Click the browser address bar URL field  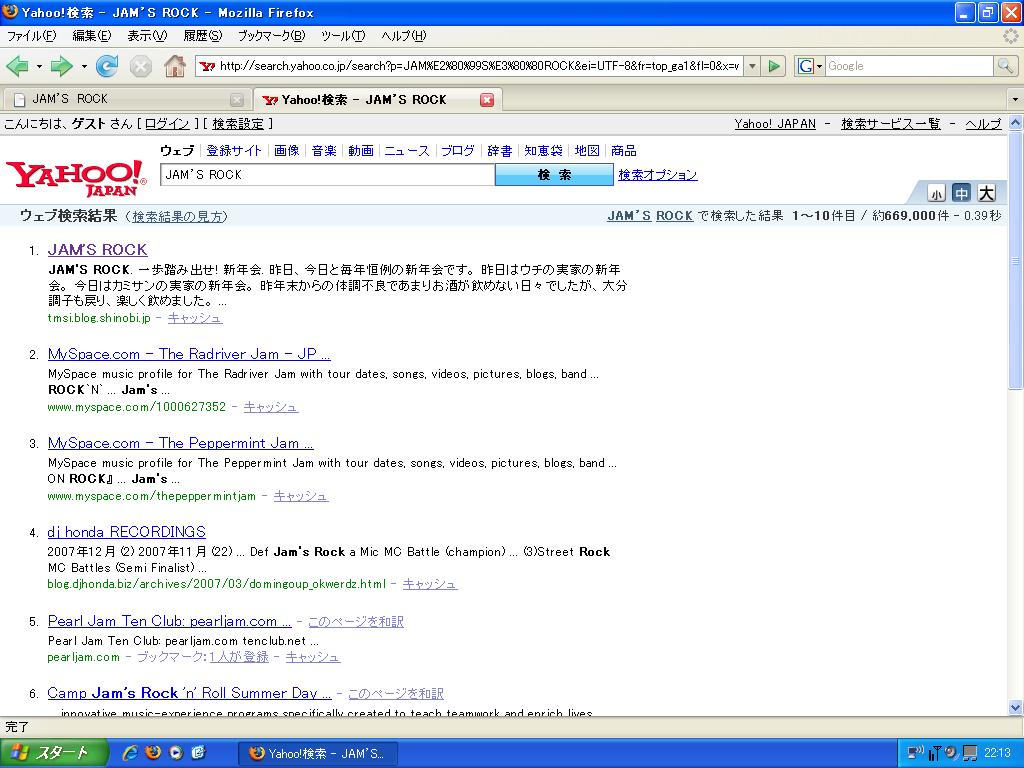tap(479, 66)
